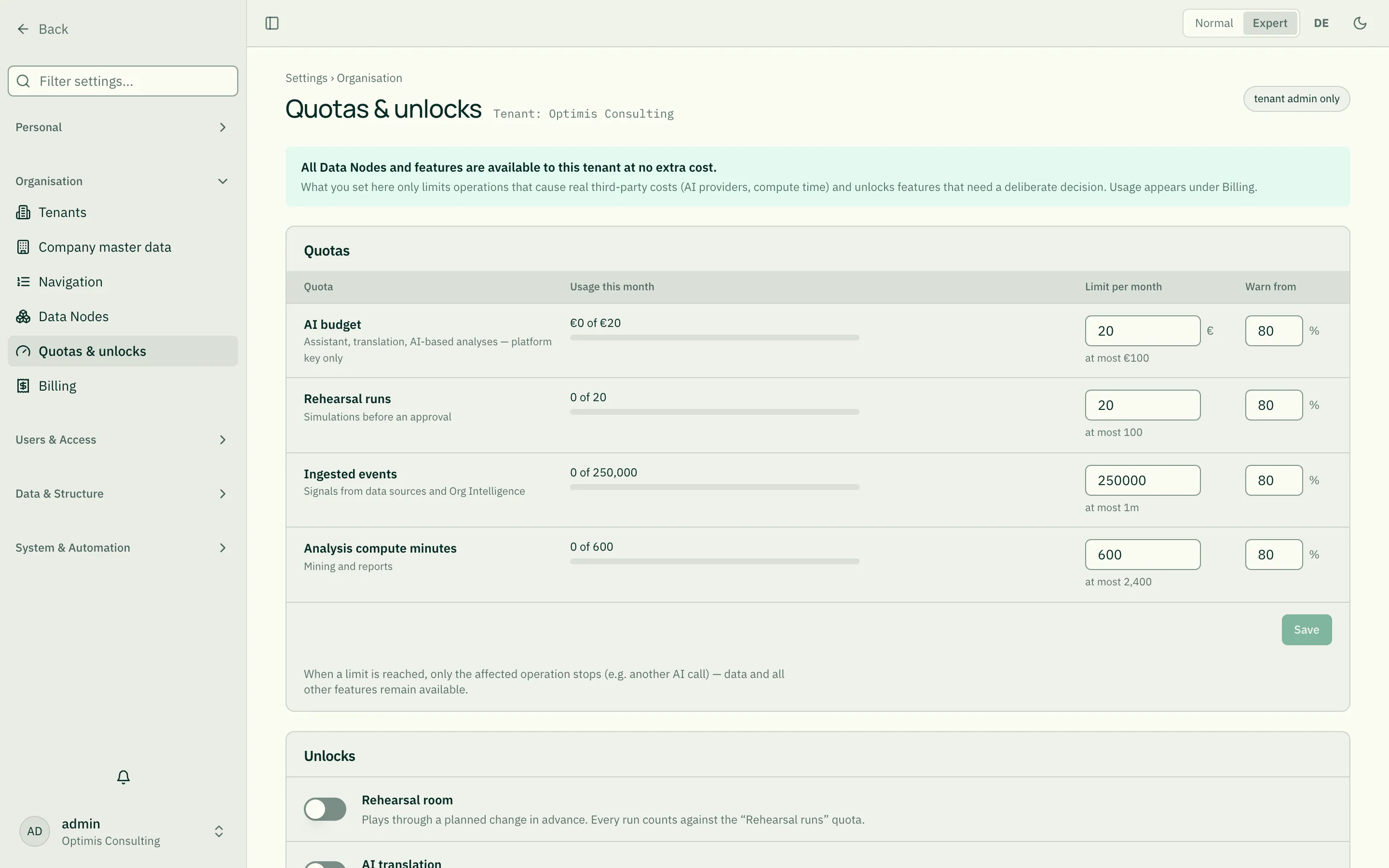The image size is (1389, 868).
Task: Click the Ingested events usage progress bar
Action: 714,487
